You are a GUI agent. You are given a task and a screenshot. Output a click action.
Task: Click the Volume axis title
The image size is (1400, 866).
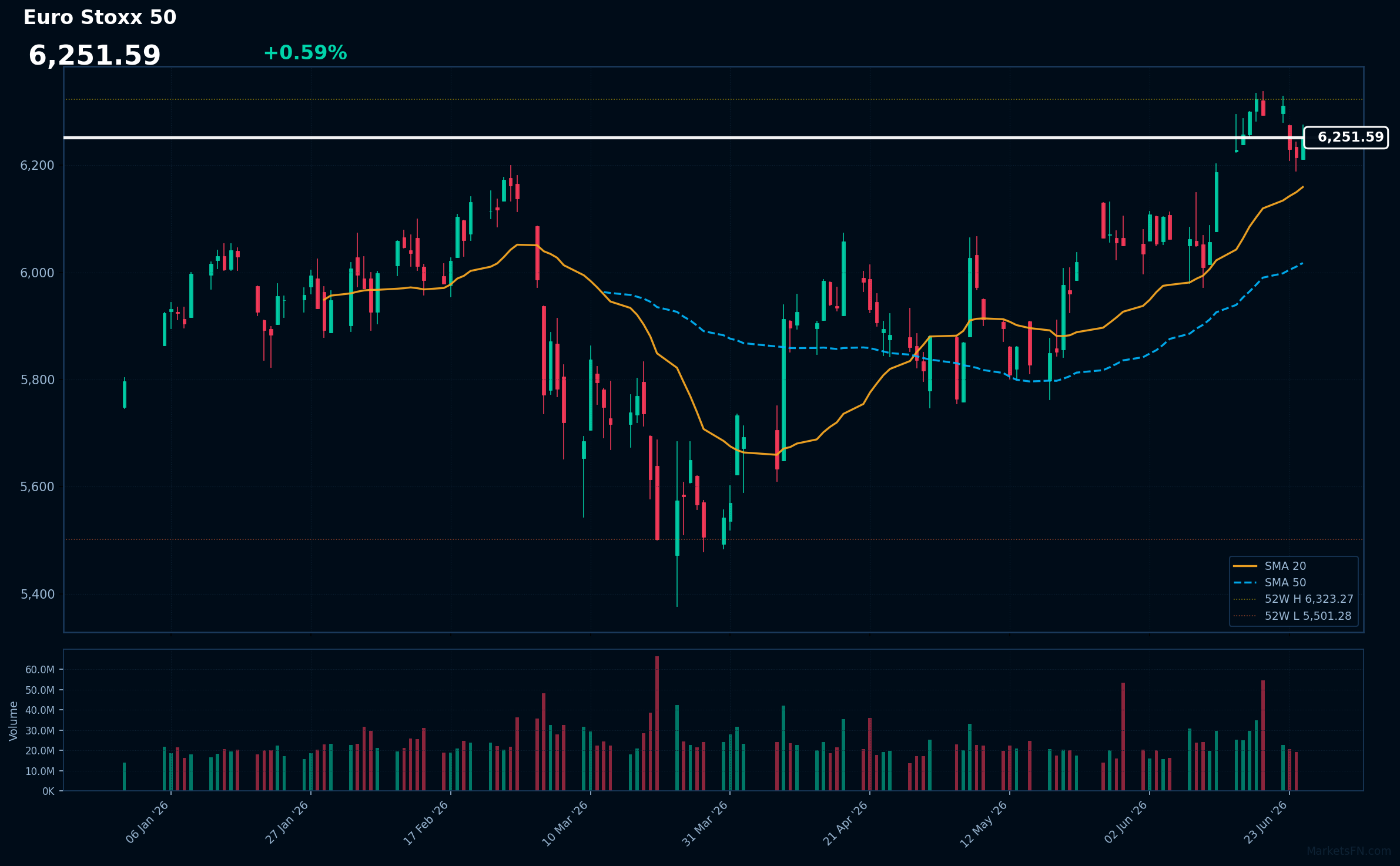point(14,720)
